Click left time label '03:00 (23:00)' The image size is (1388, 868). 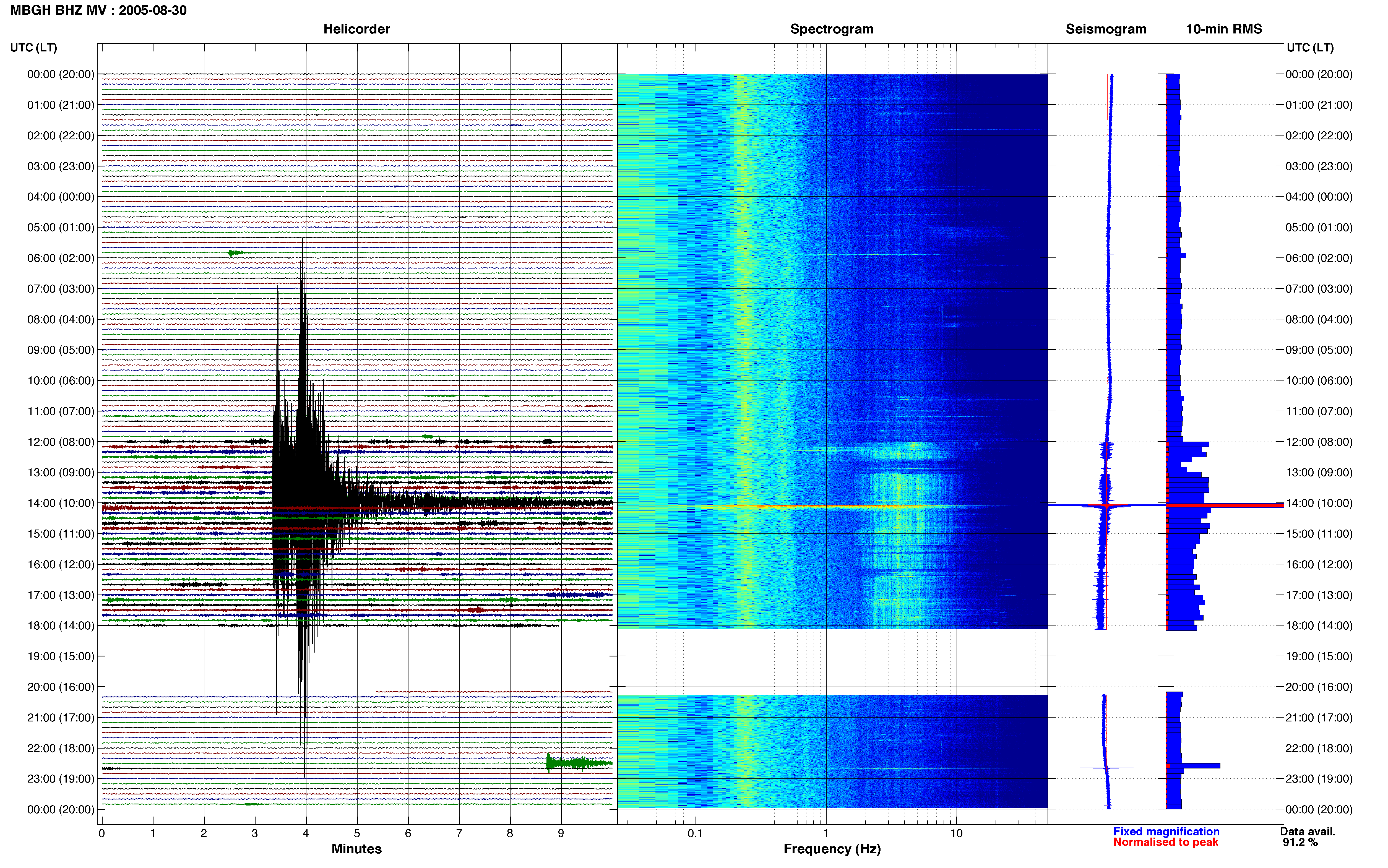pos(61,166)
